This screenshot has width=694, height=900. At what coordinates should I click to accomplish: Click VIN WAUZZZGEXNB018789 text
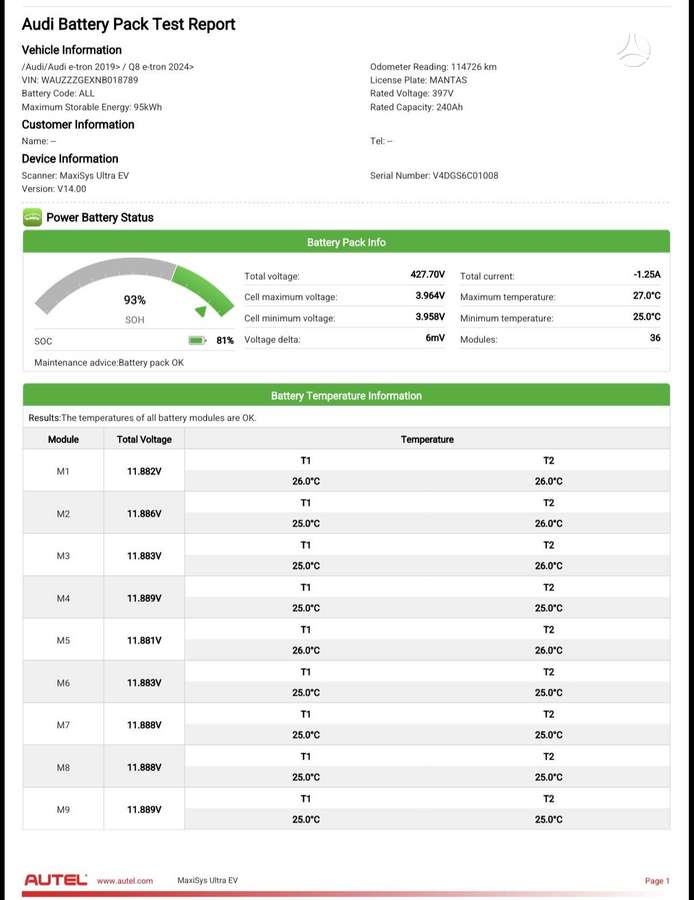[x=80, y=80]
